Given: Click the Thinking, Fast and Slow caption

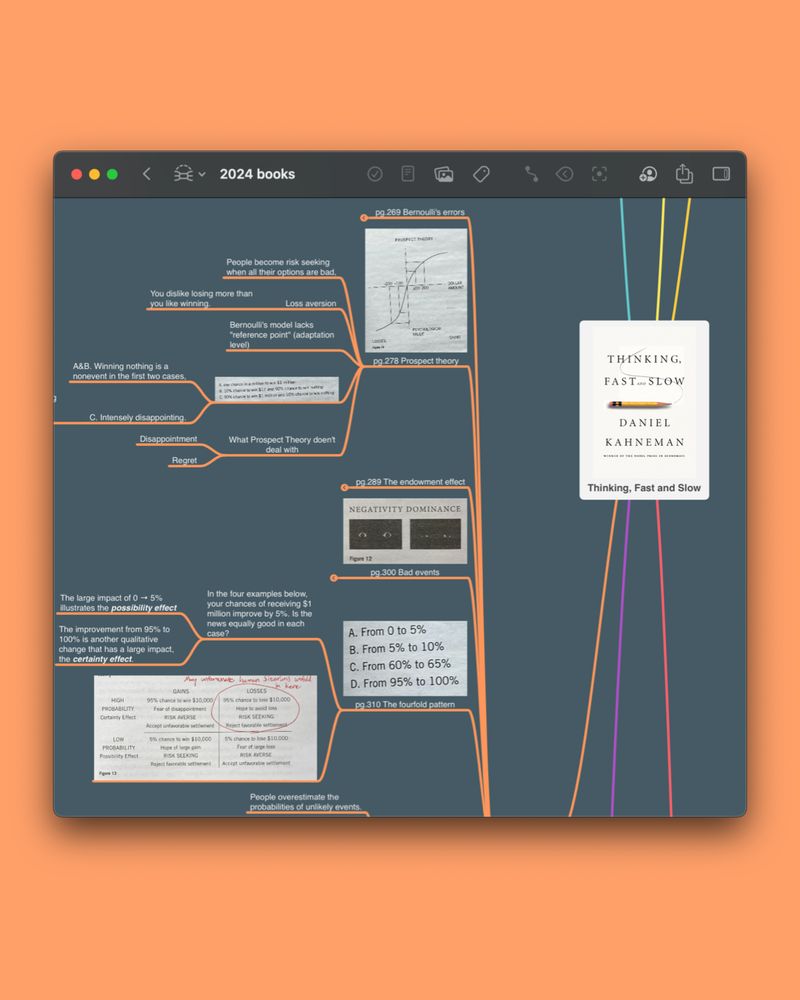Looking at the screenshot, I should 644,488.
